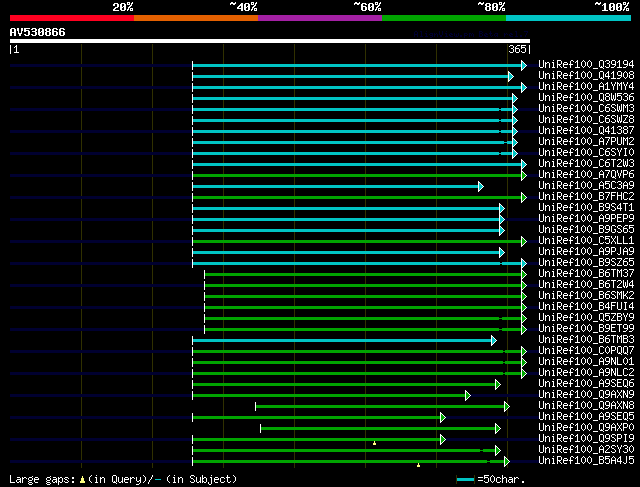Click the 50char scale legend bar
The height and width of the screenshot is (487, 640).
(466, 479)
